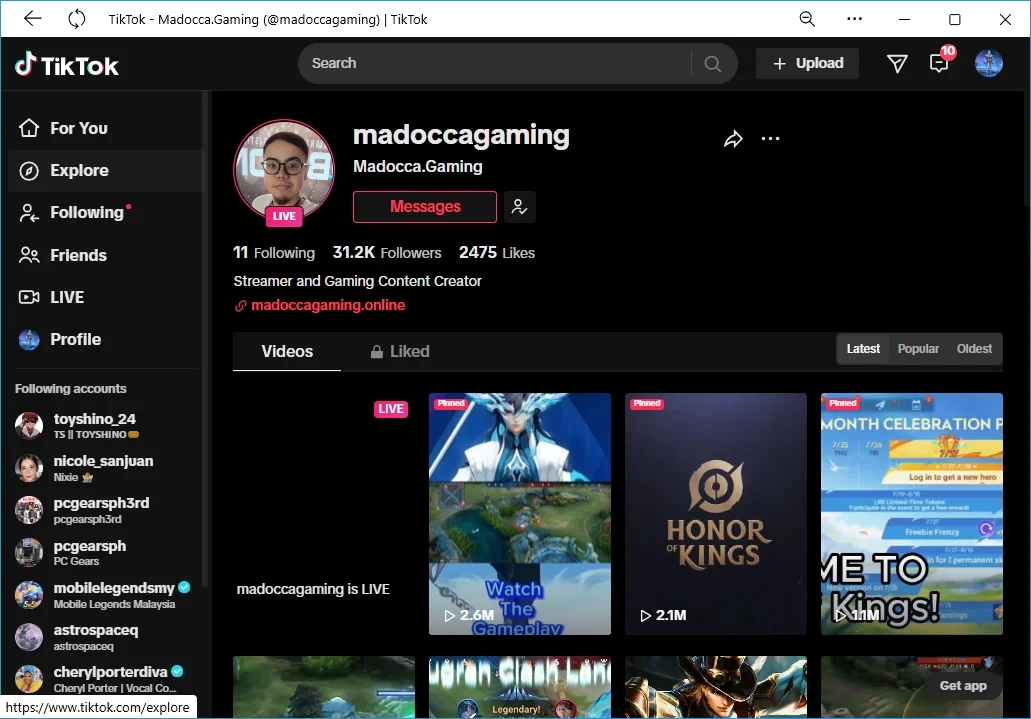Go back with the back arrow
This screenshot has width=1031, height=719.
tap(32, 18)
